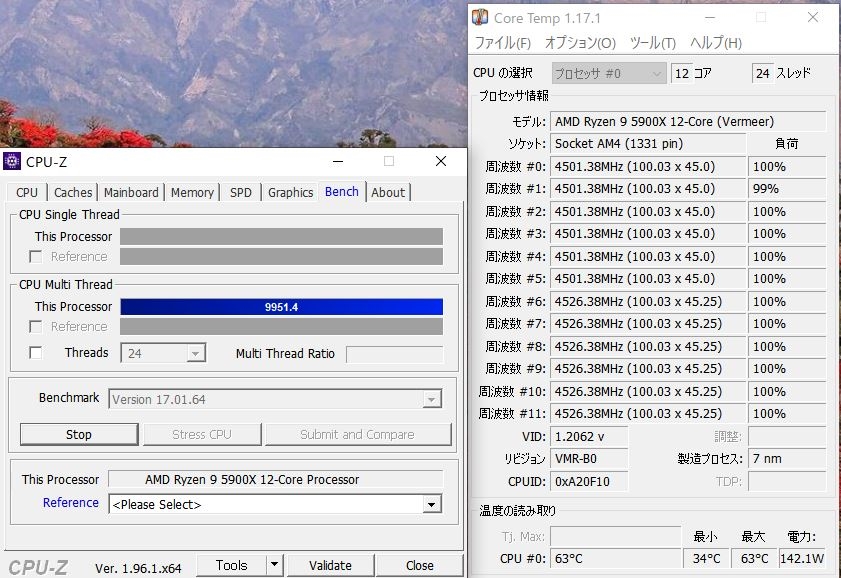Click the VID value 1.2062 v
The height and width of the screenshot is (578, 841).
(589, 436)
